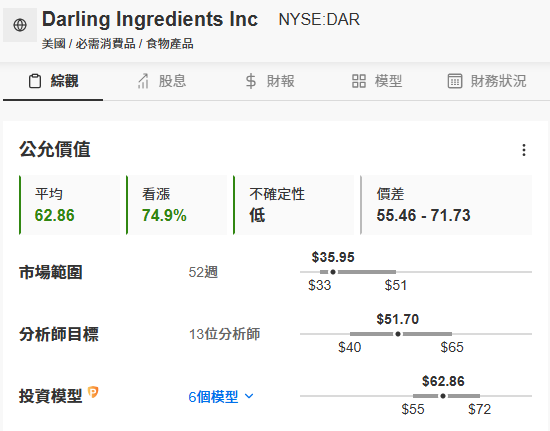This screenshot has width=550, height=431.
Task: Click the grid icon for 模型 tab
Action: [x=359, y=81]
